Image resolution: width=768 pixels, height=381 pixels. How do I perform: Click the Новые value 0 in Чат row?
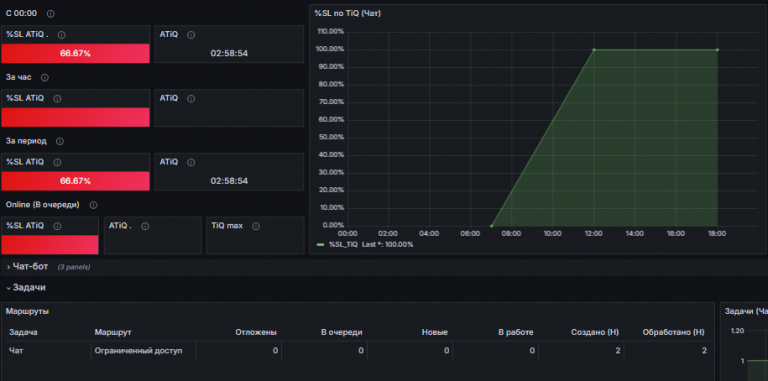pyautogui.click(x=446, y=351)
